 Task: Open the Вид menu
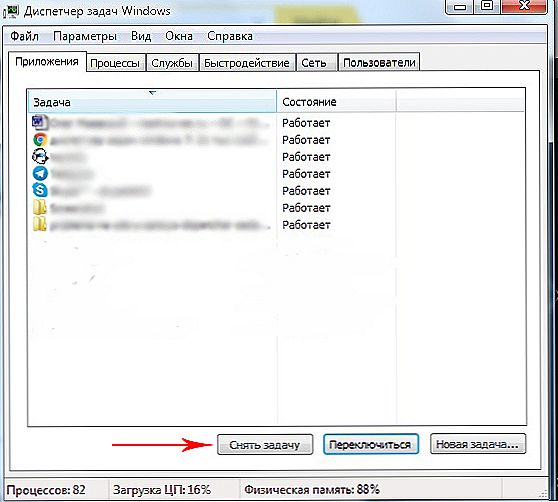[x=141, y=36]
